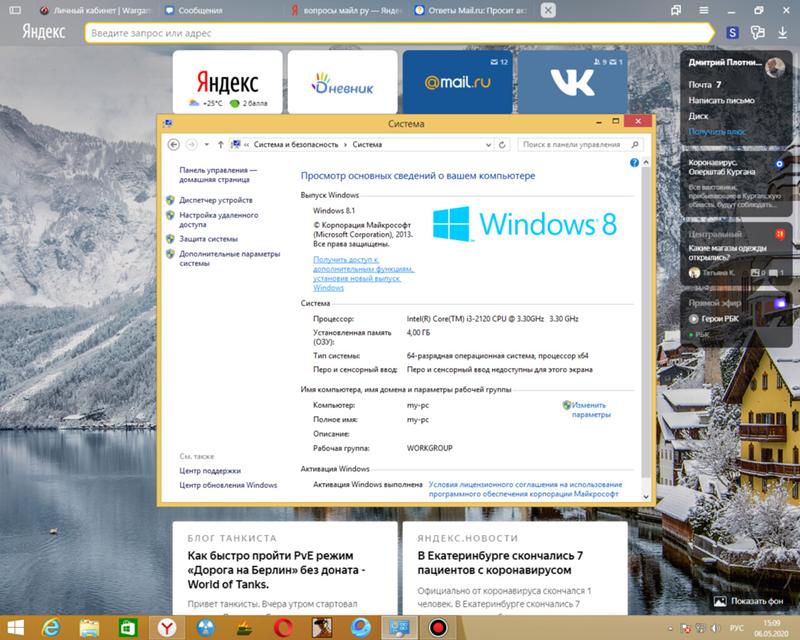
Task: Open Защита системы link
Action: coord(208,239)
